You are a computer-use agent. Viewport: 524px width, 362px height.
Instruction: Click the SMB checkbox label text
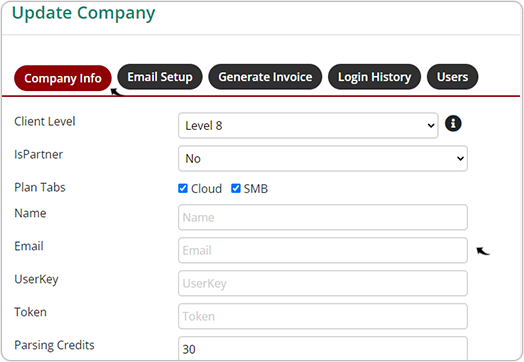click(x=256, y=189)
